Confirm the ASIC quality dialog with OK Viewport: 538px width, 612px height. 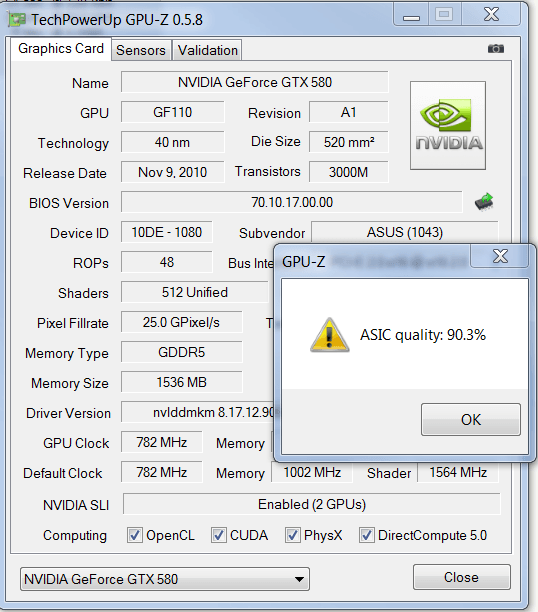[x=471, y=420]
